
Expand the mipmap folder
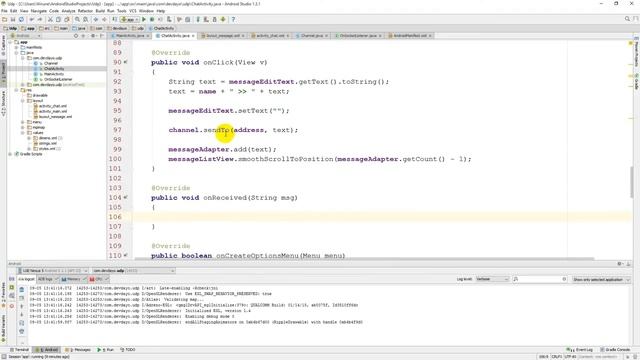23,127
